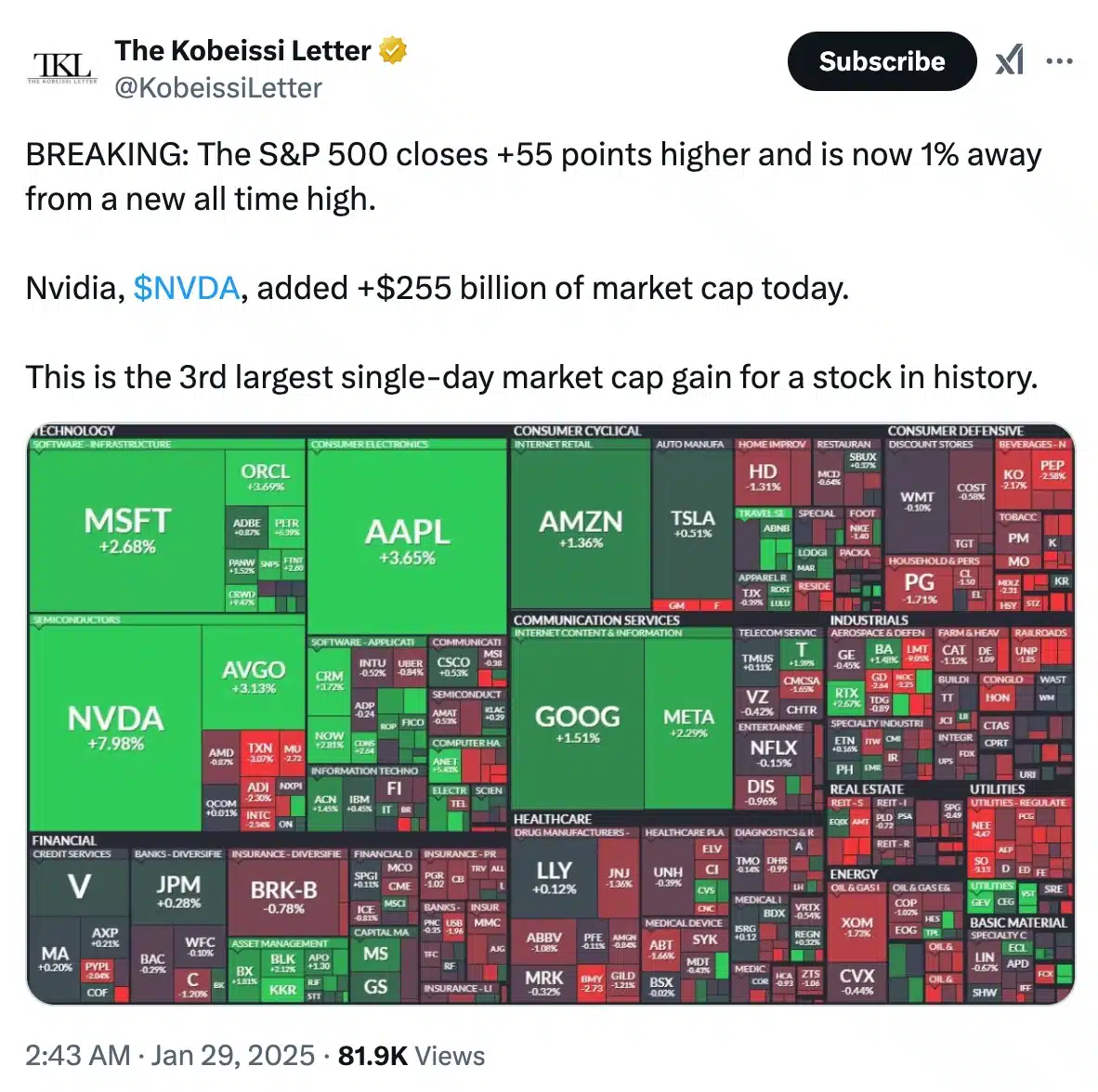The height and width of the screenshot is (1092, 1098).
Task: Click The Kobeissi Letter display name
Action: [242, 50]
